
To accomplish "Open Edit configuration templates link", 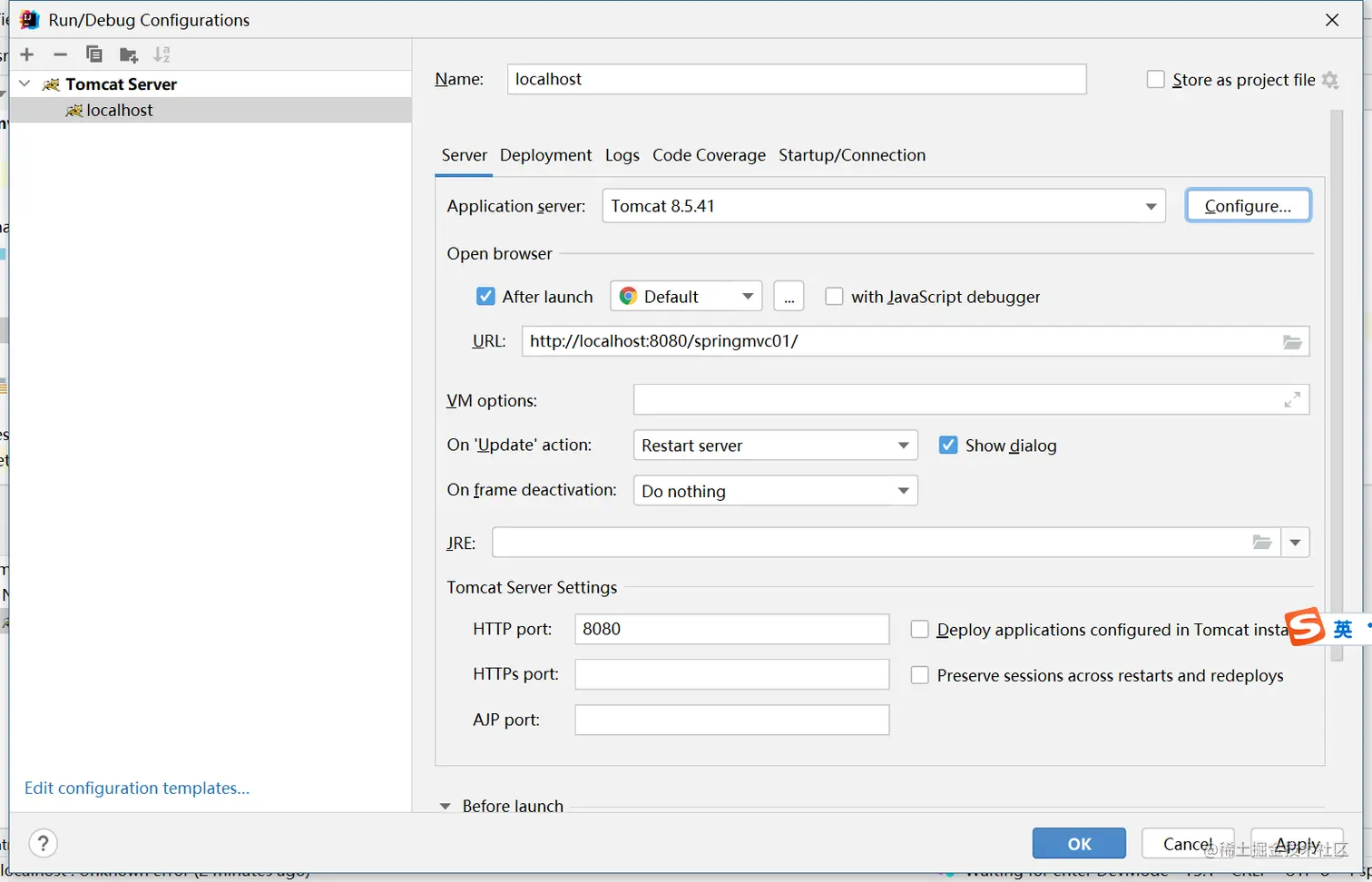I will coord(137,788).
